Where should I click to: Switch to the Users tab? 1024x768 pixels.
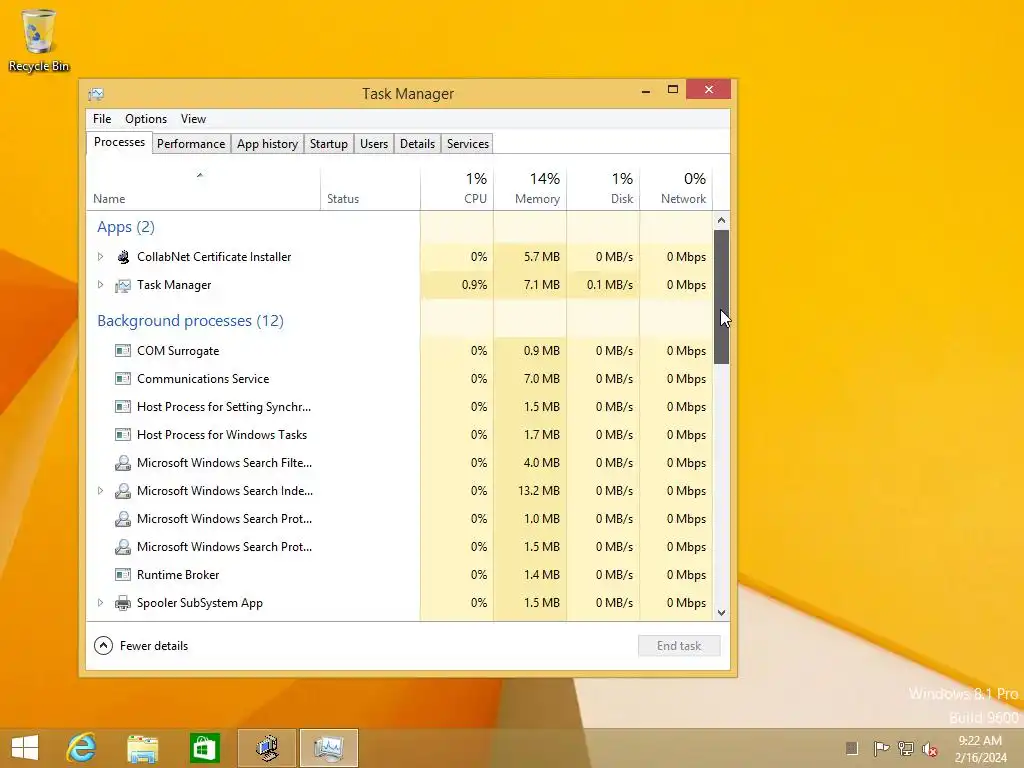[x=374, y=144]
